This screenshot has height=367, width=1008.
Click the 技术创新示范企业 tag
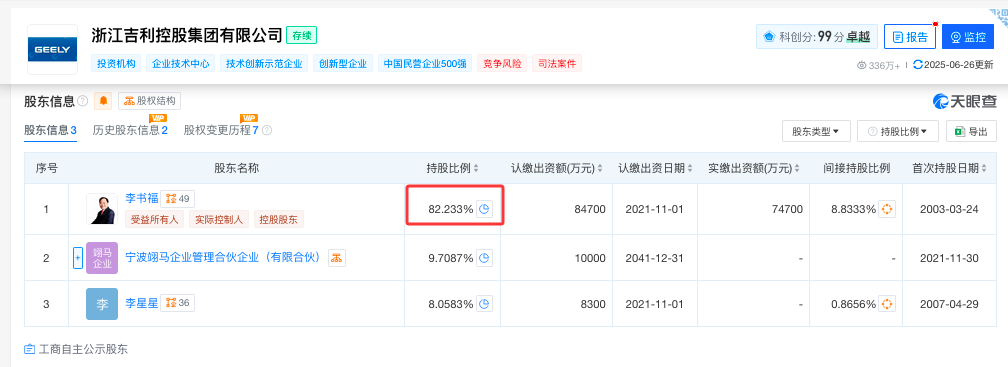tap(264, 64)
